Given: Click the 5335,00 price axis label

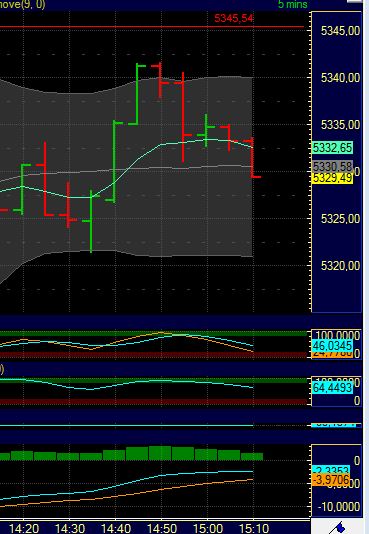Looking at the screenshot, I should tap(340, 125).
